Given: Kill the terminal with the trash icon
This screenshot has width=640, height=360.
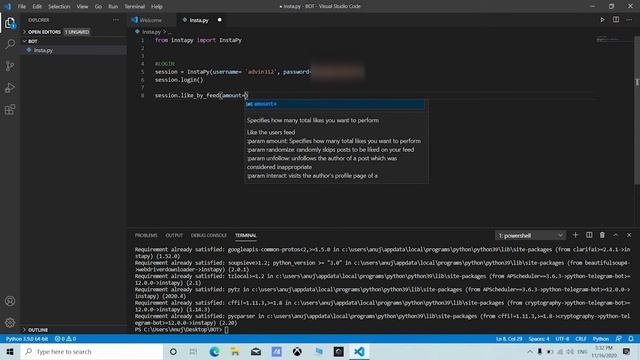Looking at the screenshot, I should (x=602, y=235).
